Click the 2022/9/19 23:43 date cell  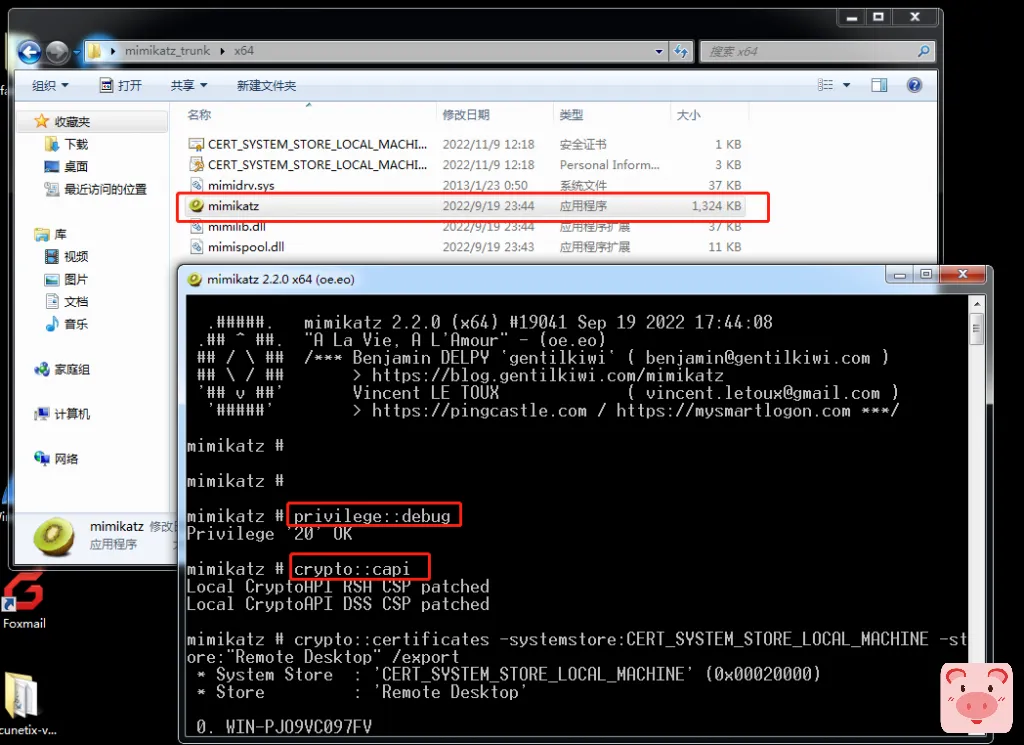(488, 247)
